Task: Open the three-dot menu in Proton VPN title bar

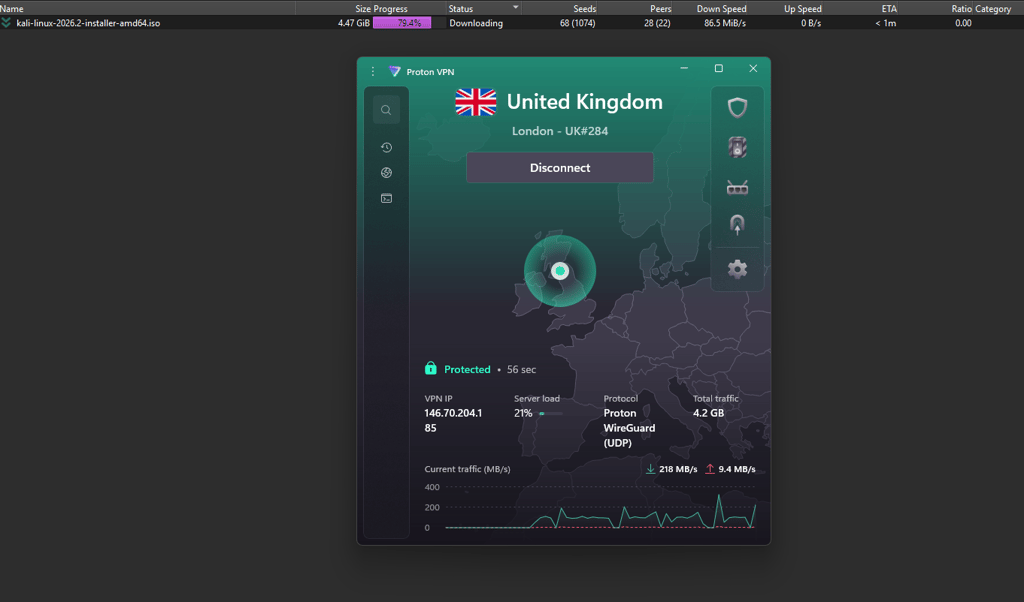Action: coord(373,71)
